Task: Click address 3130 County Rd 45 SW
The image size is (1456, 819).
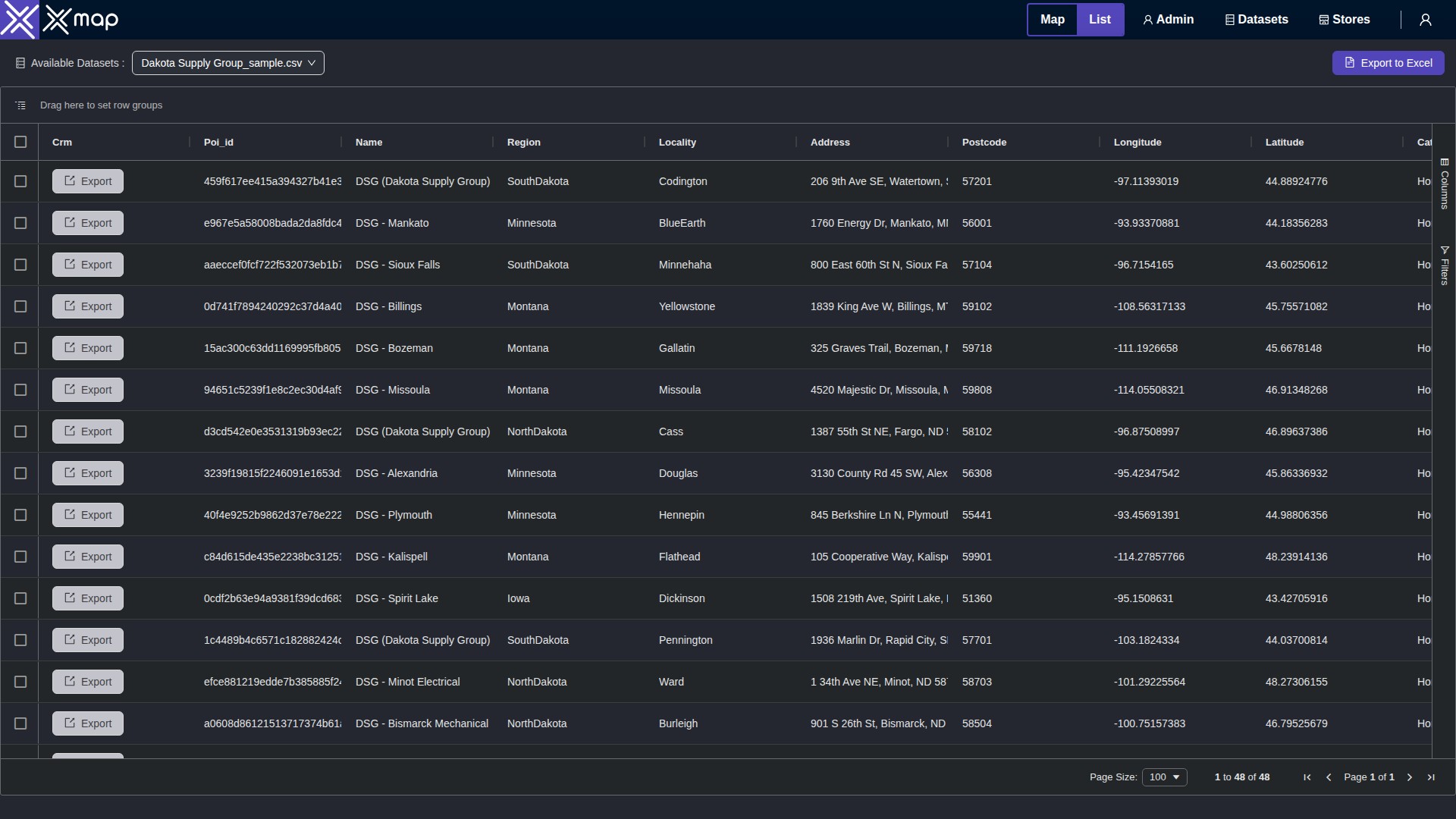Action: pyautogui.click(x=872, y=473)
